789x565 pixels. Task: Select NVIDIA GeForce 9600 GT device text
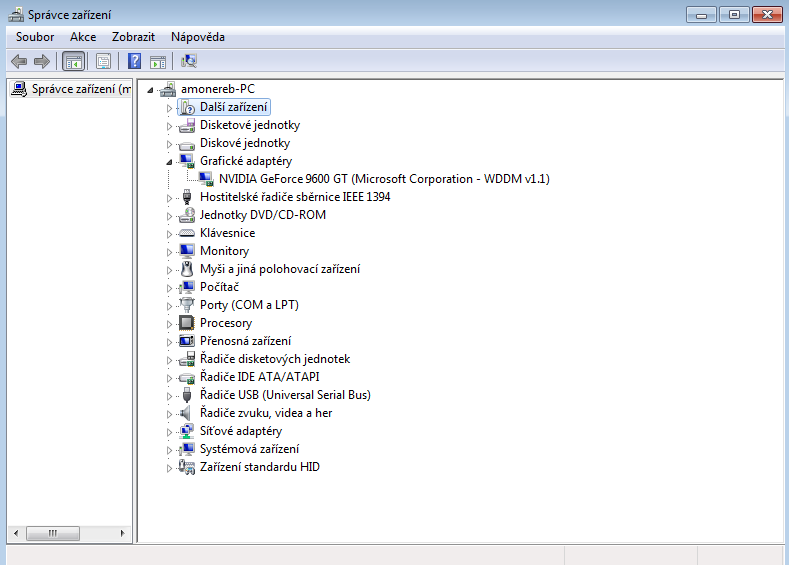(x=384, y=179)
